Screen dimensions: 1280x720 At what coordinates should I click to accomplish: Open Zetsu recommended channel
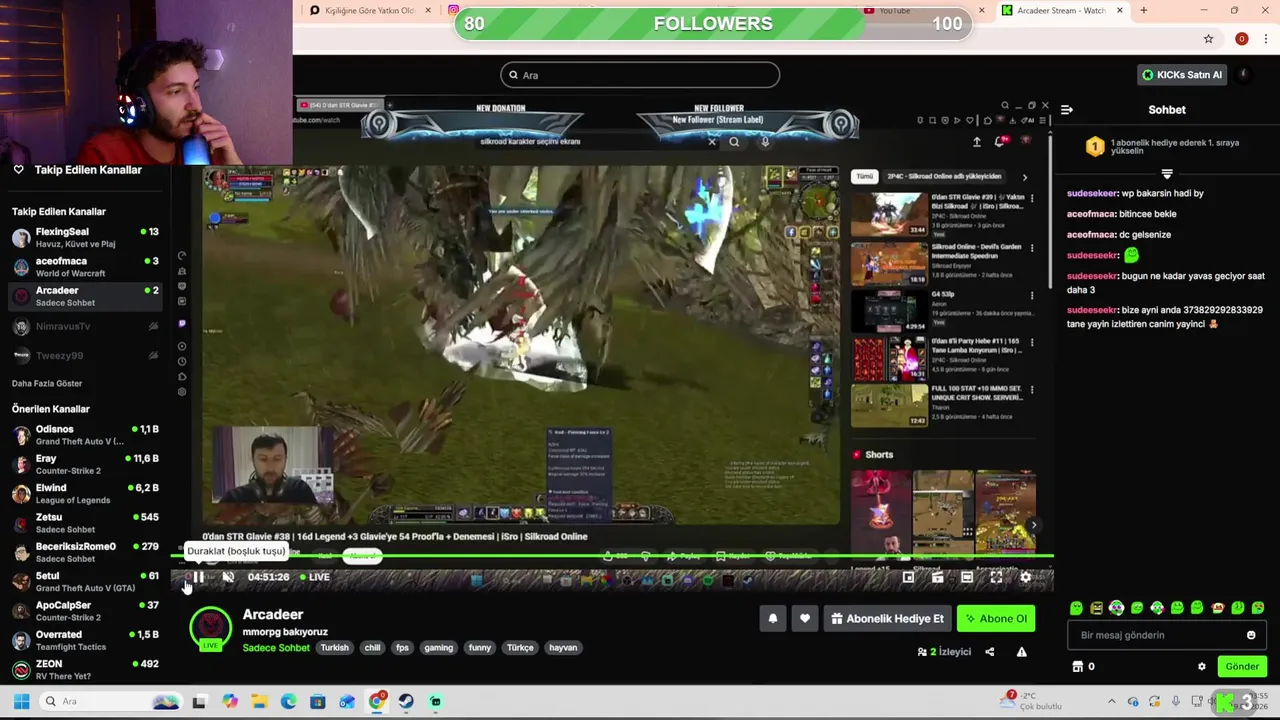(x=85, y=523)
